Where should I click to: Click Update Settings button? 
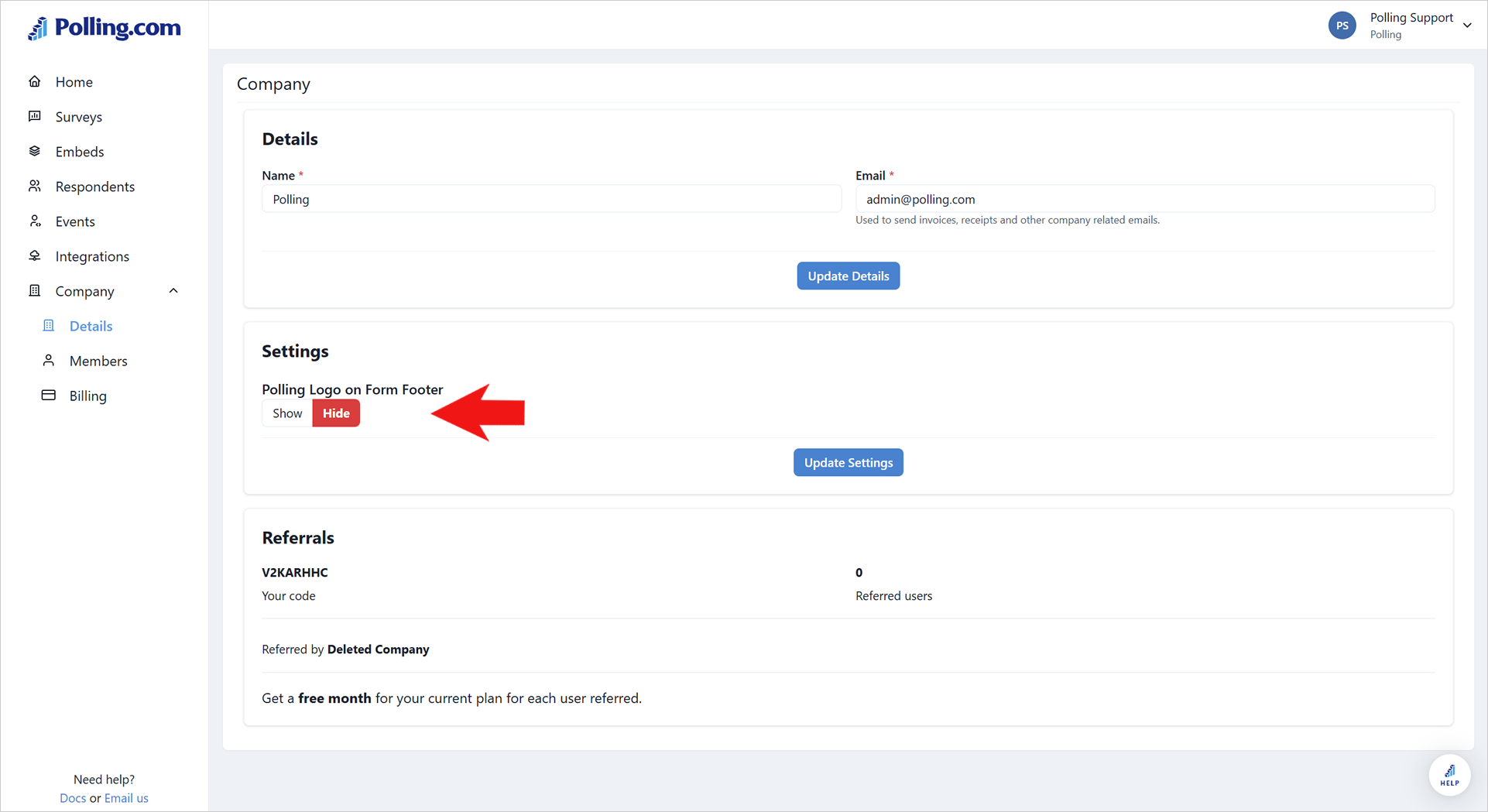[x=849, y=462]
